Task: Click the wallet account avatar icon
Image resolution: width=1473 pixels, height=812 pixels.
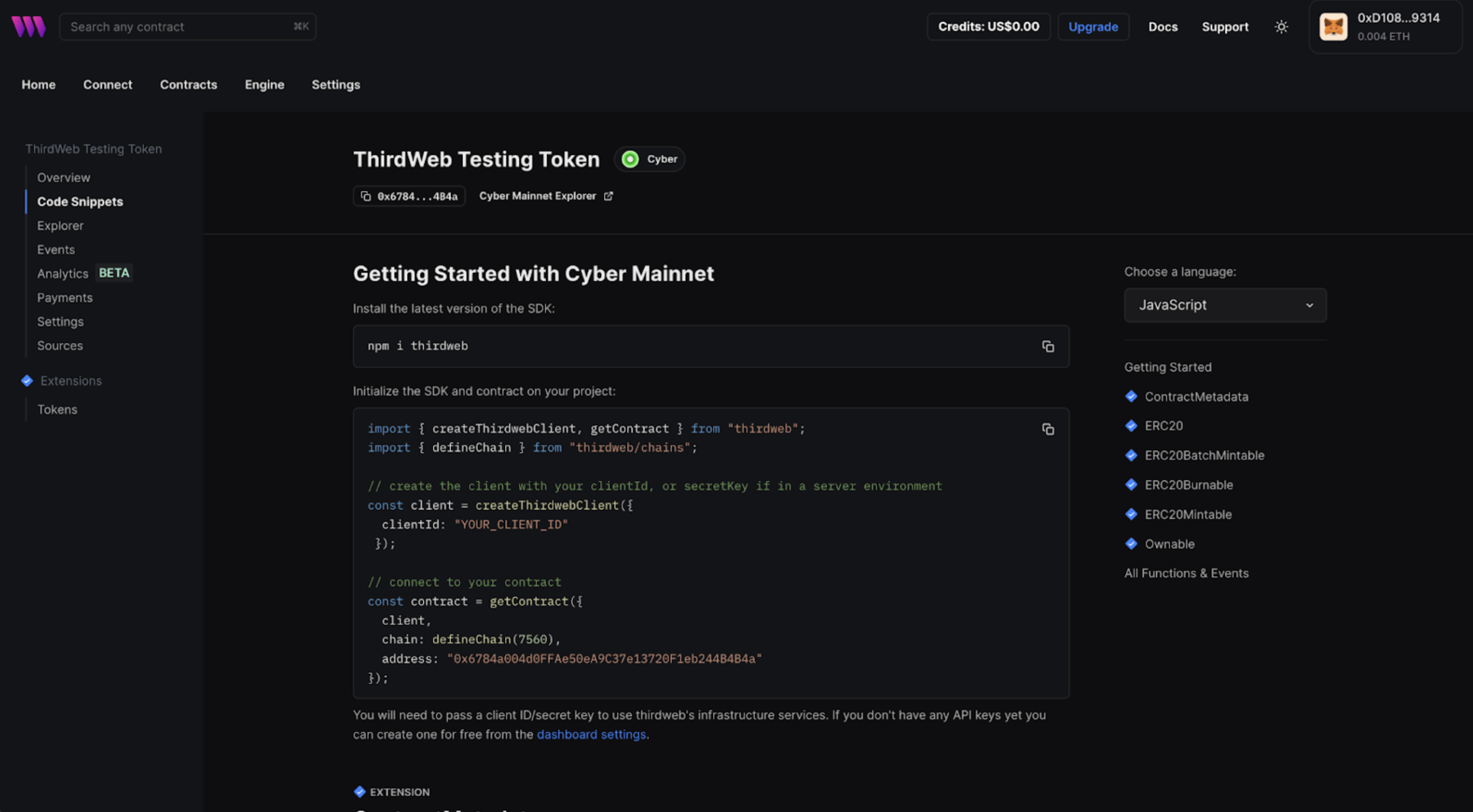Action: click(1333, 26)
